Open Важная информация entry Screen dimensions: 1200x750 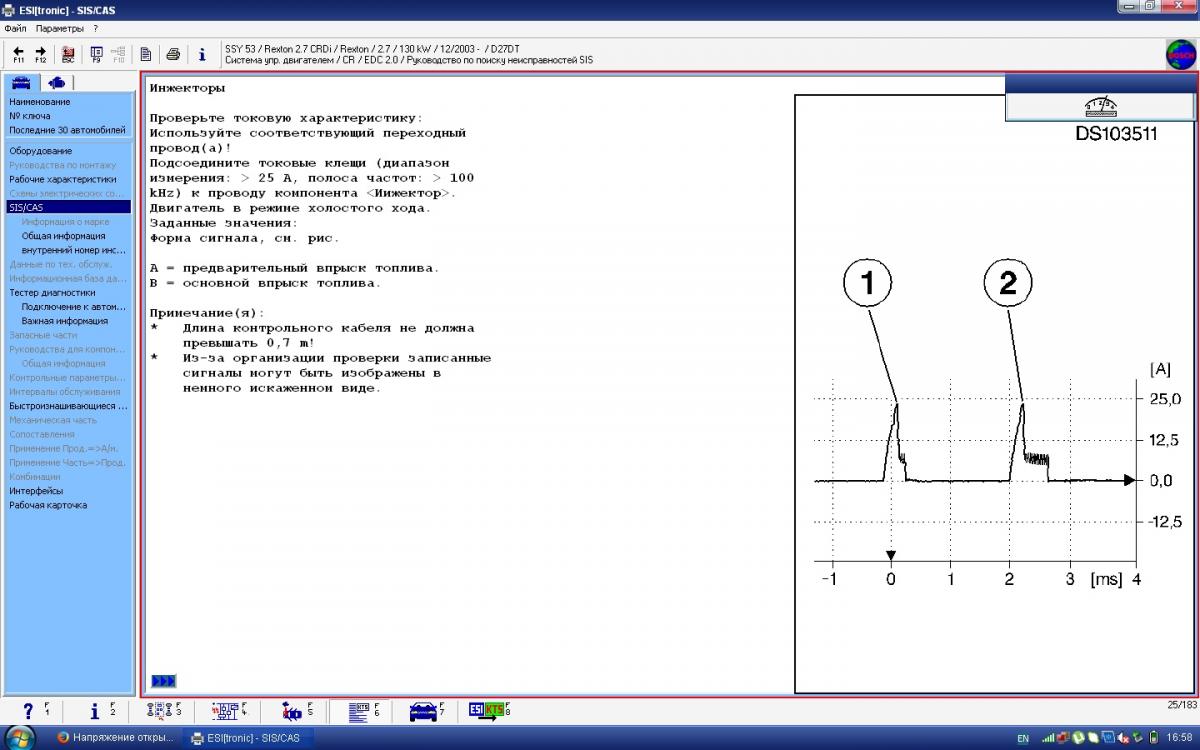click(x=65, y=321)
